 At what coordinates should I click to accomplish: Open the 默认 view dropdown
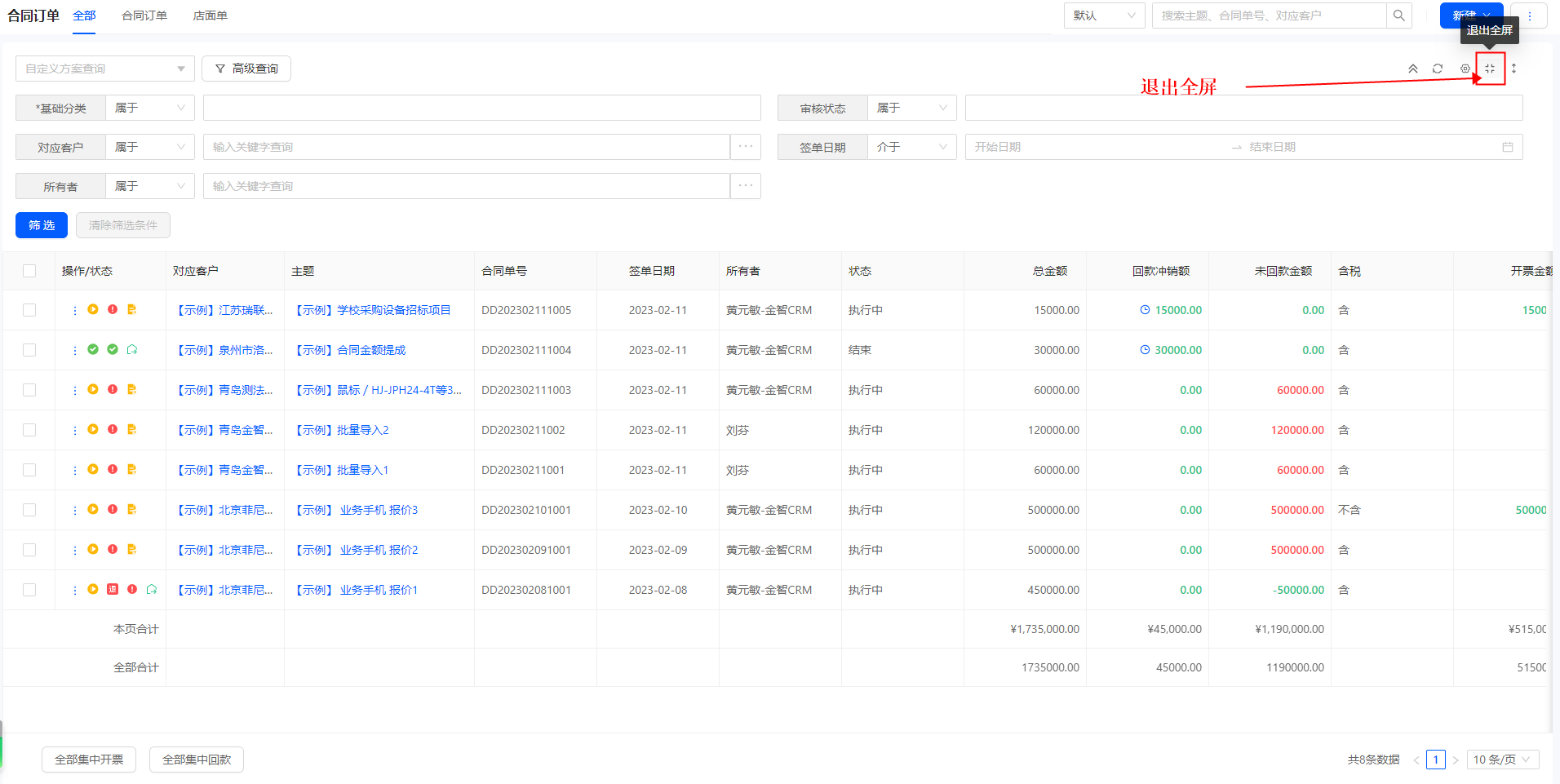point(1105,16)
